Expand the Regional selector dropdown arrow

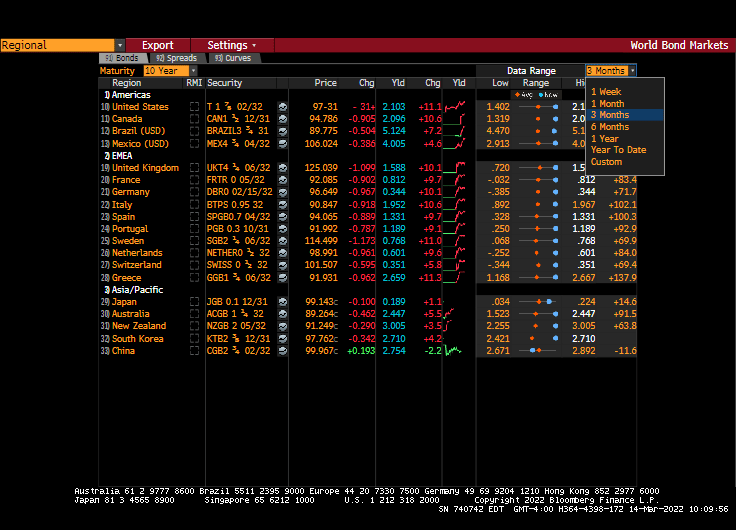click(120, 45)
